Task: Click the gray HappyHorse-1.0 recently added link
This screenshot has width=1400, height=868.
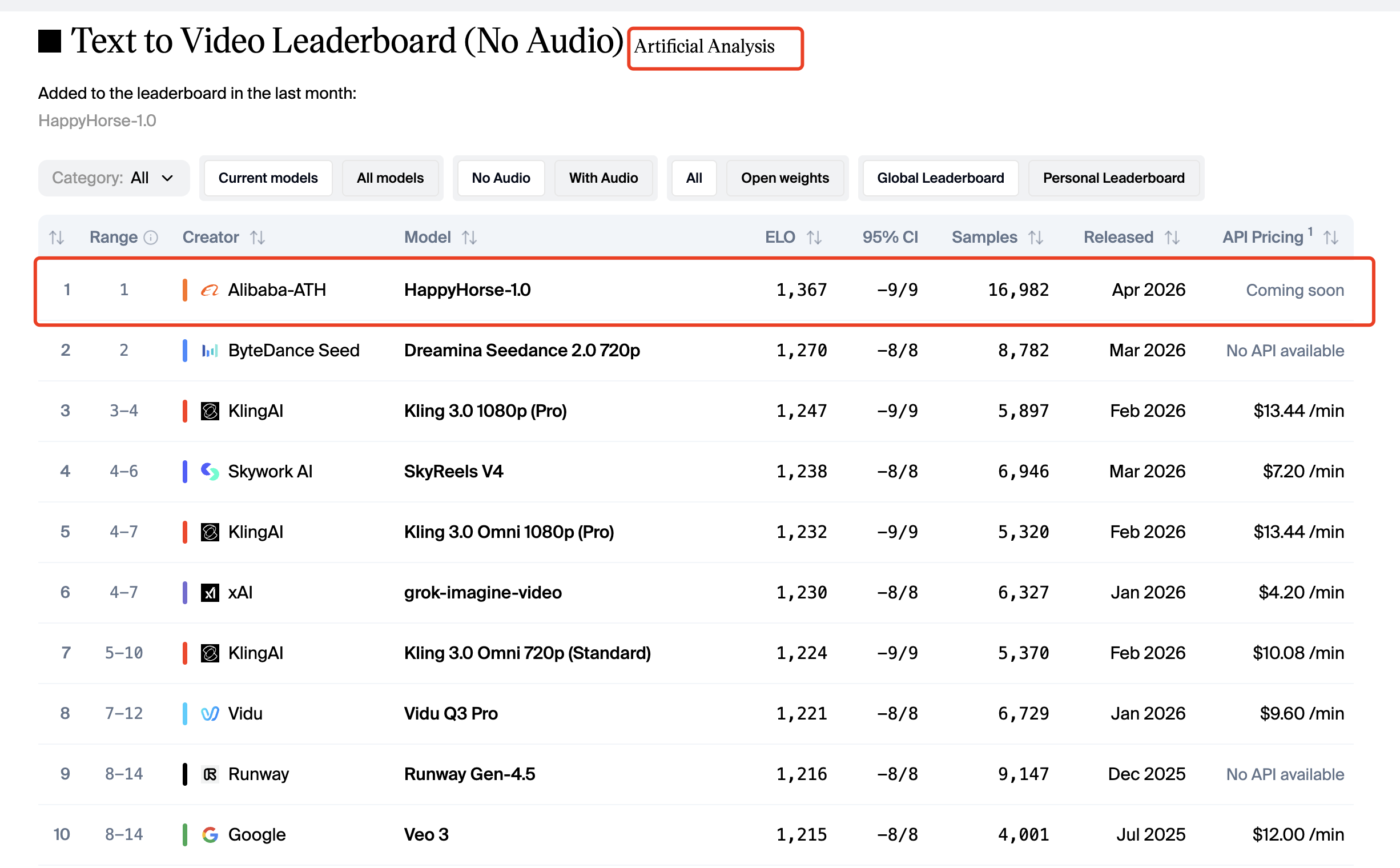Action: point(97,120)
